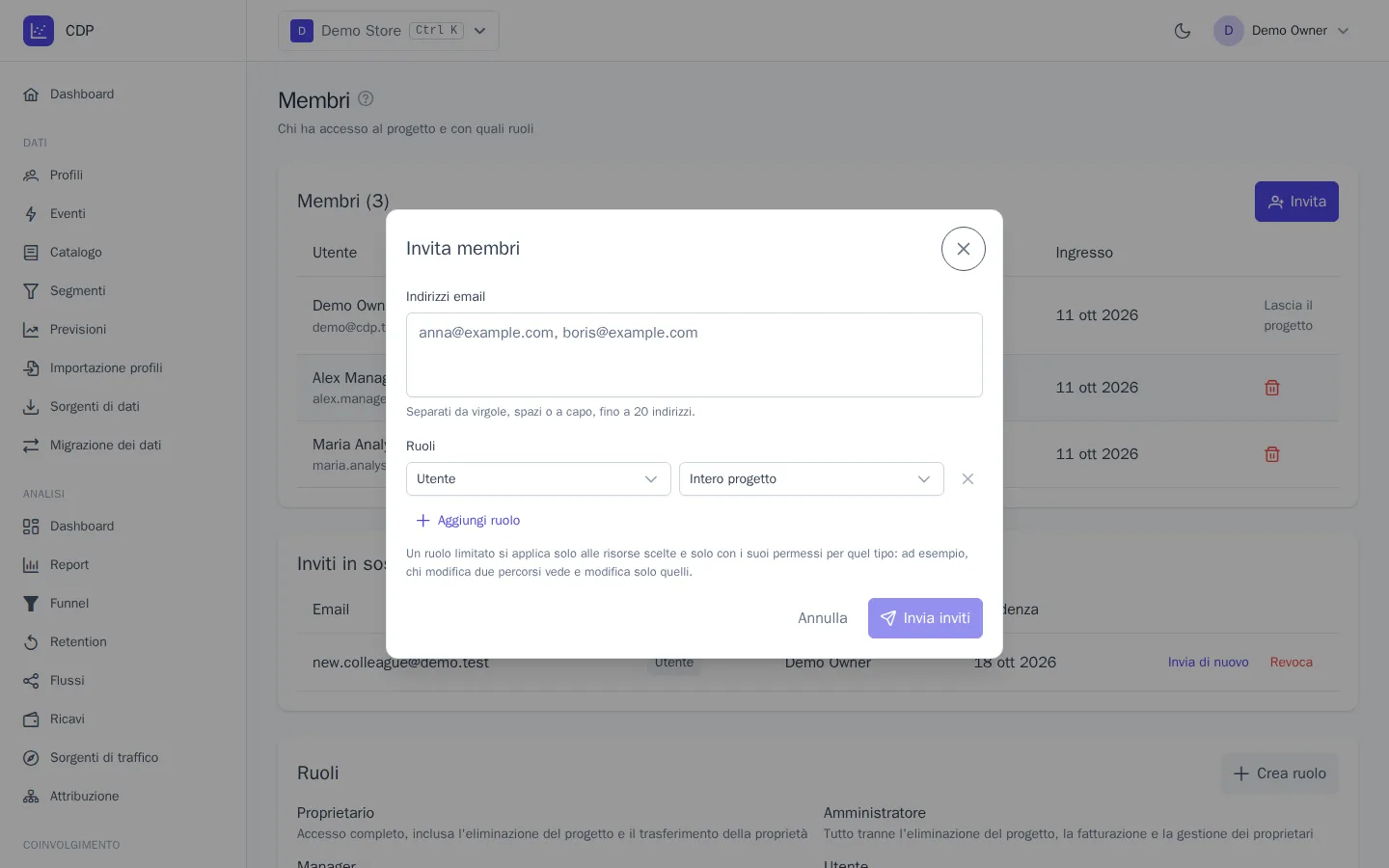Click Aggiungi ruolo link
The image size is (1389, 868).
(468, 521)
